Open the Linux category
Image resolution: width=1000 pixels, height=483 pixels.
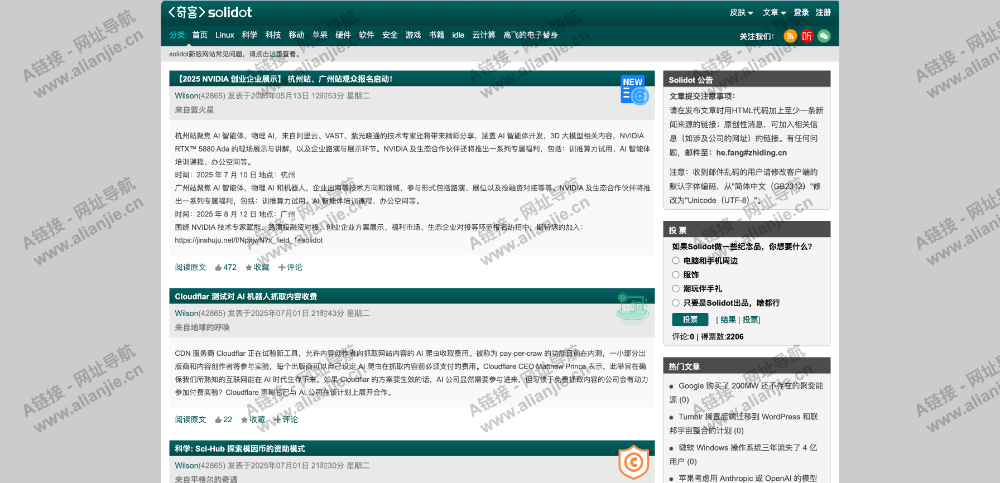224,35
